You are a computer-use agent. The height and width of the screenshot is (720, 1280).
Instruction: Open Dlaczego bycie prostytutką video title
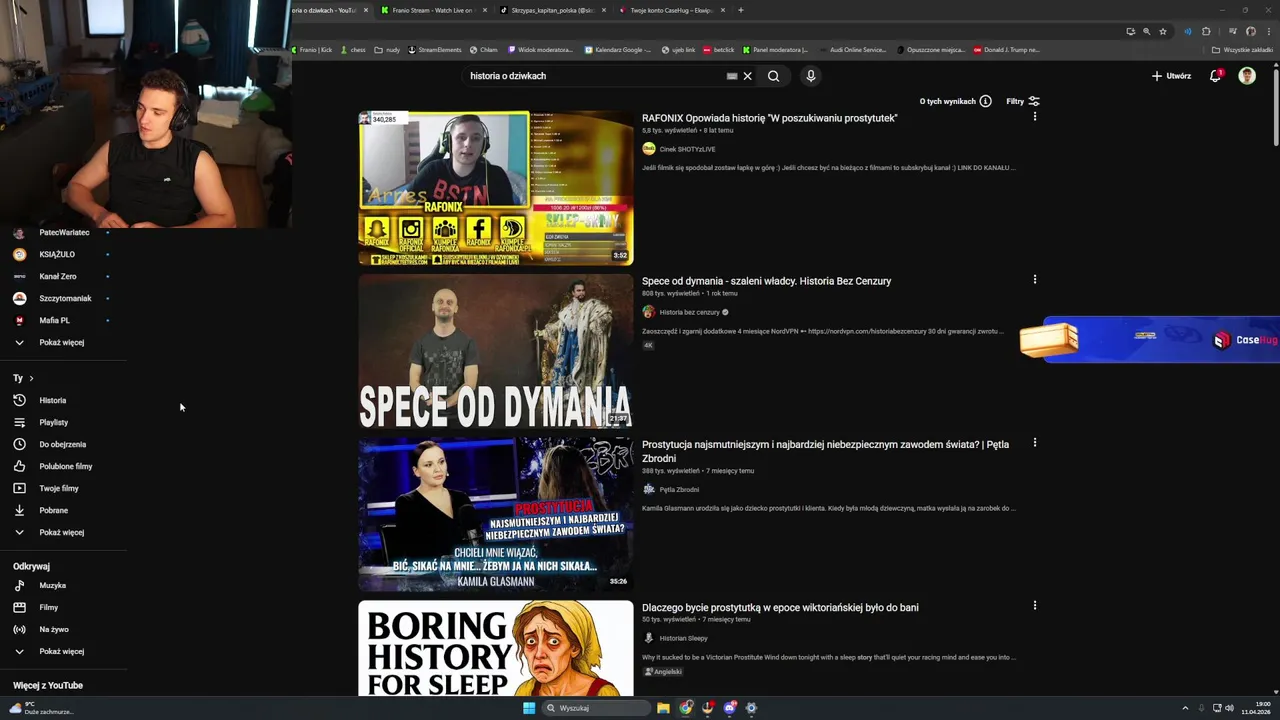(780, 607)
